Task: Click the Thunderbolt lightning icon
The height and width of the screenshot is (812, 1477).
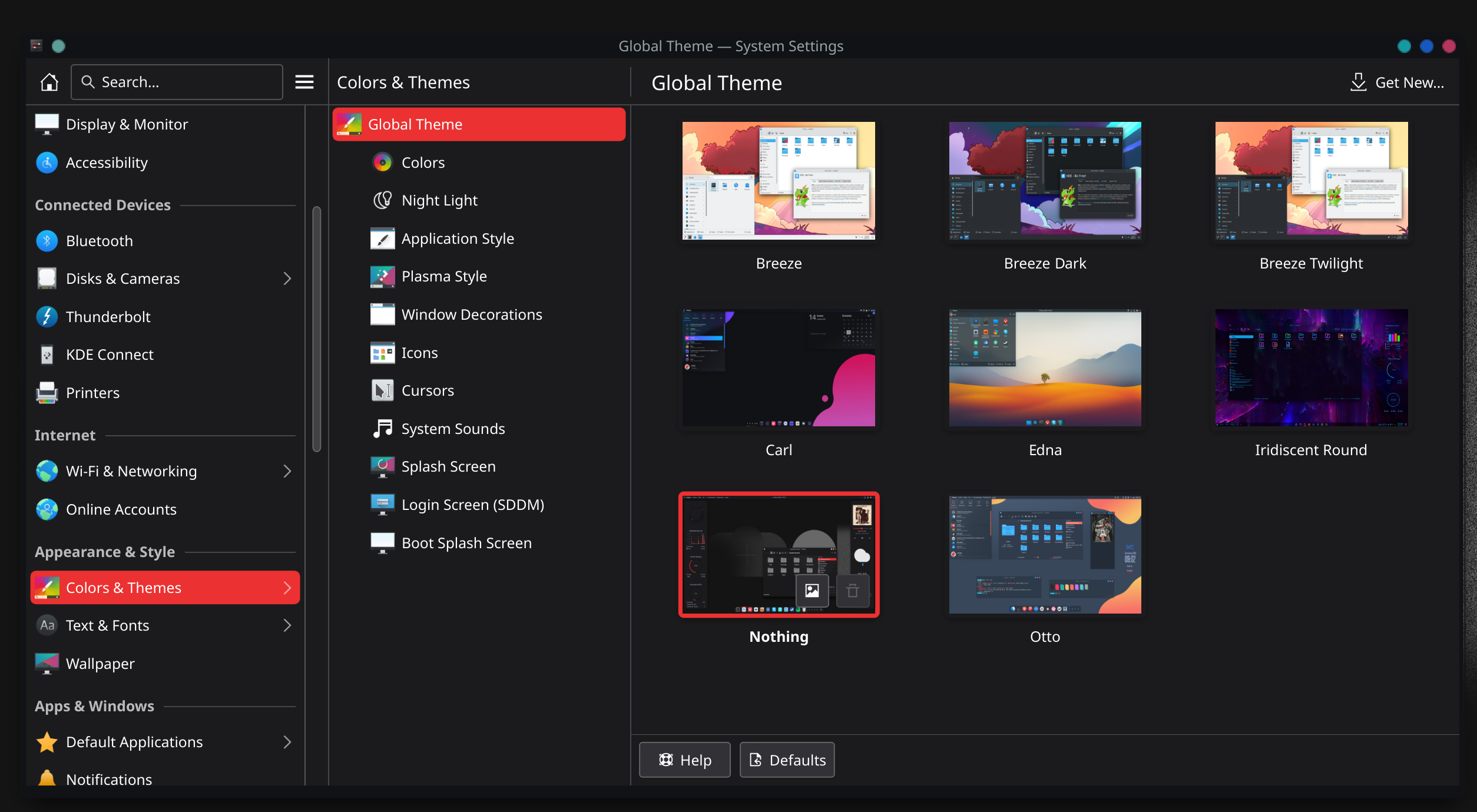Action: pos(47,317)
